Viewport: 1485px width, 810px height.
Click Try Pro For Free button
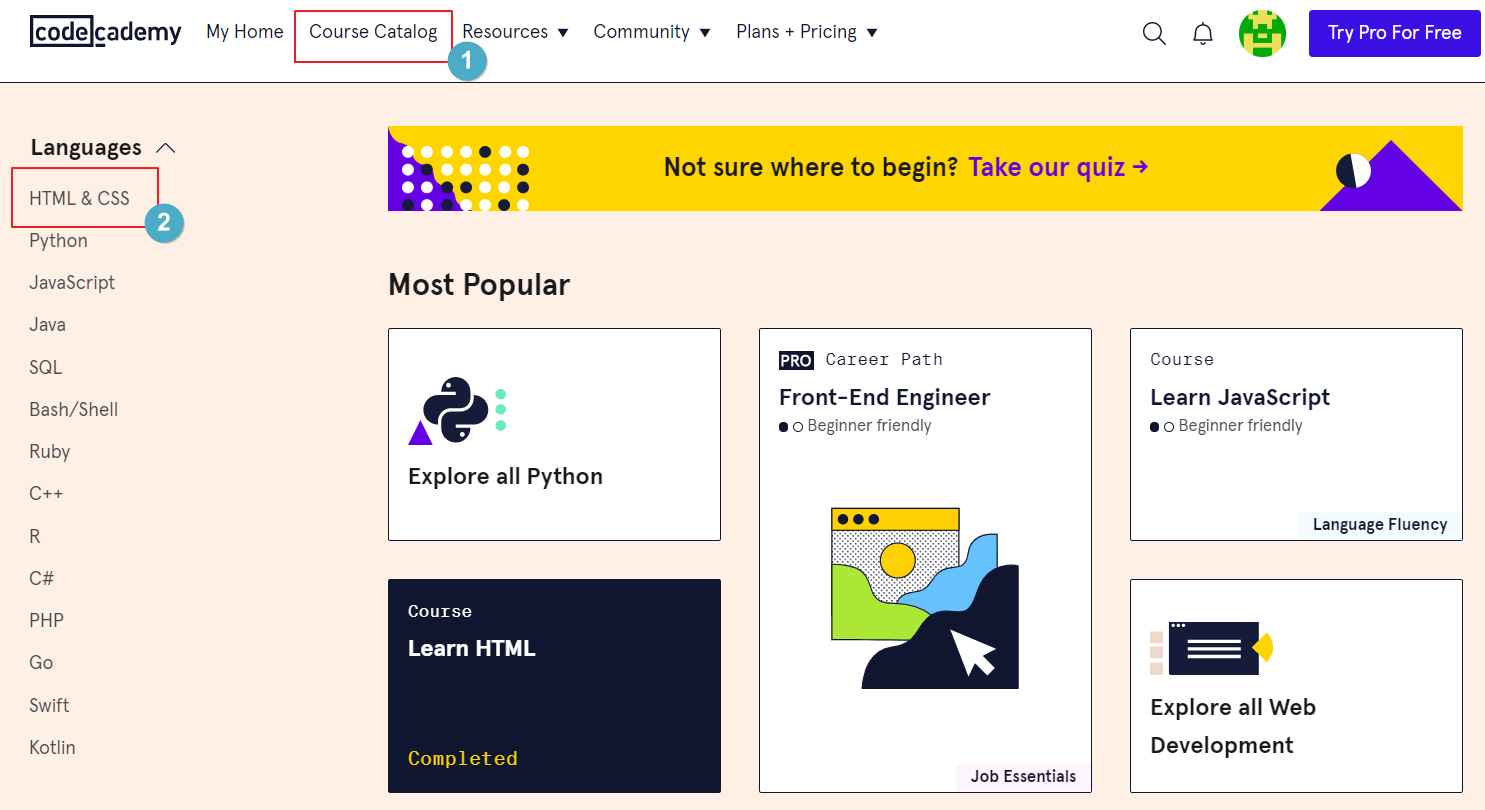point(1394,33)
